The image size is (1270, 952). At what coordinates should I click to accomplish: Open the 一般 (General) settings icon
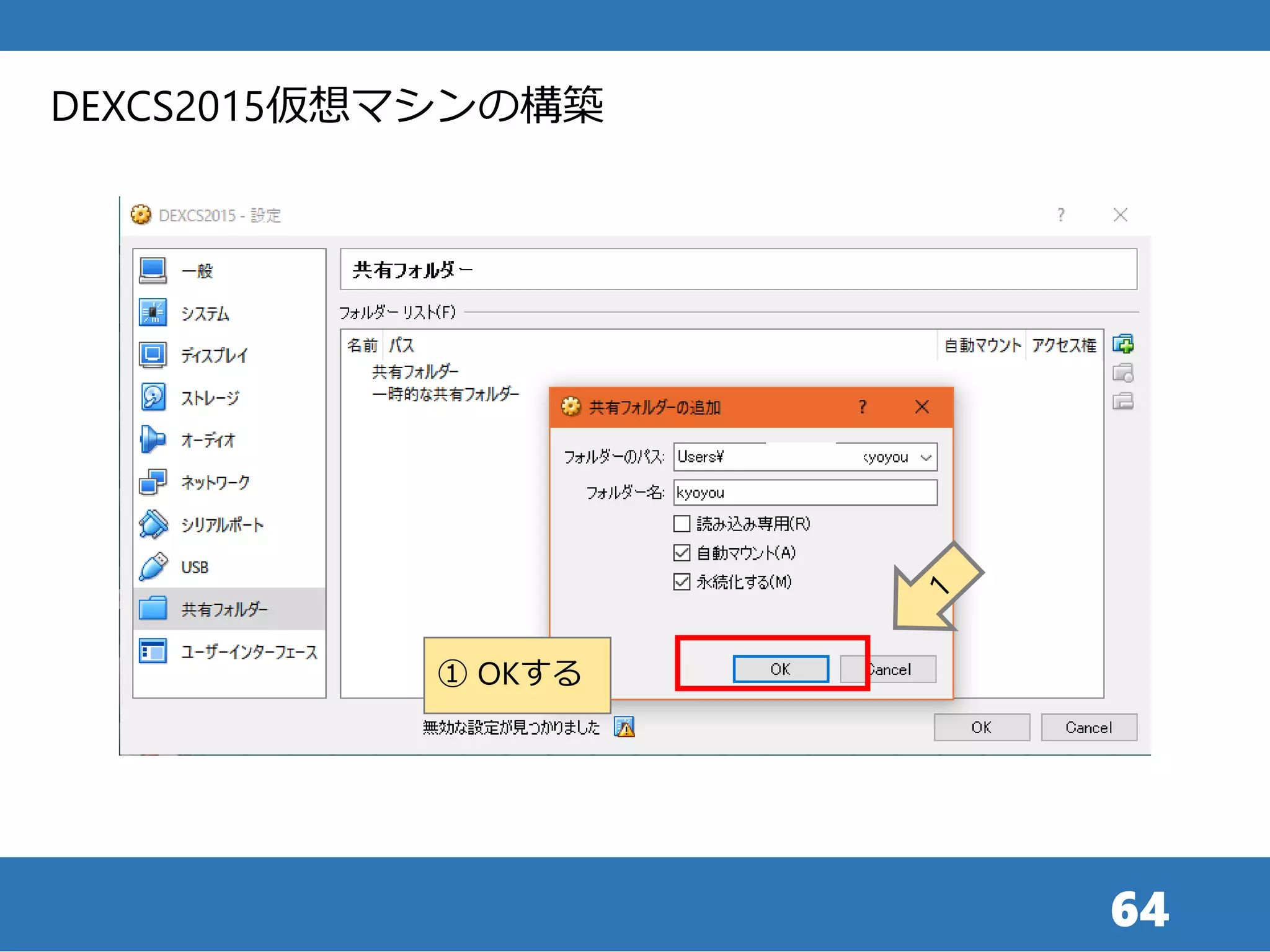click(x=153, y=271)
